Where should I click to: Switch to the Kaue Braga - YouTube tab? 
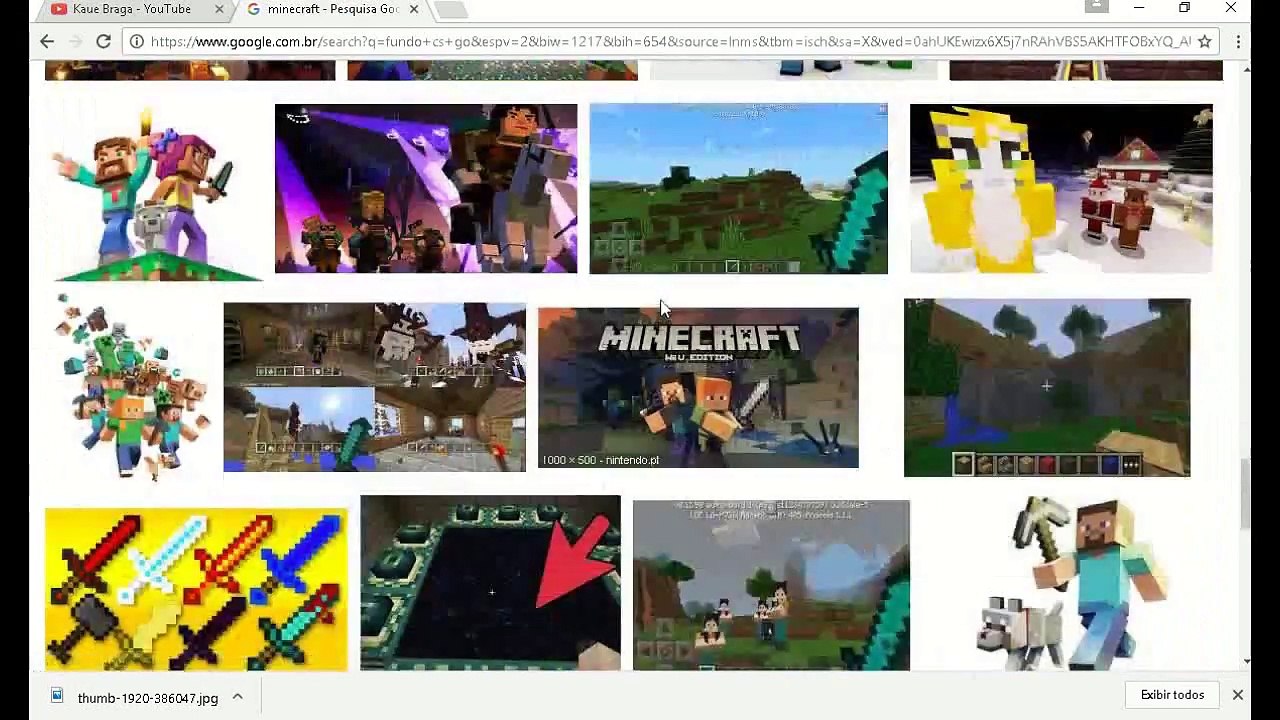(133, 10)
